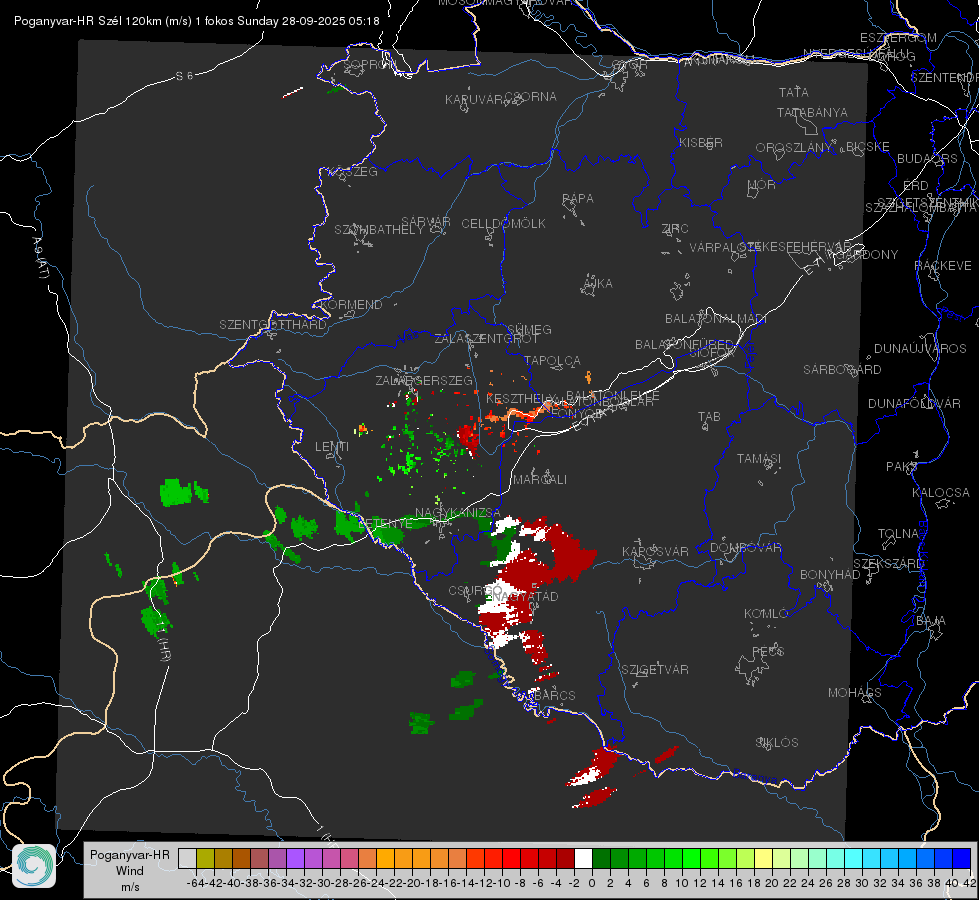The image size is (979, 900).
Task: Select the BALATONFURED label
Action: point(684,345)
